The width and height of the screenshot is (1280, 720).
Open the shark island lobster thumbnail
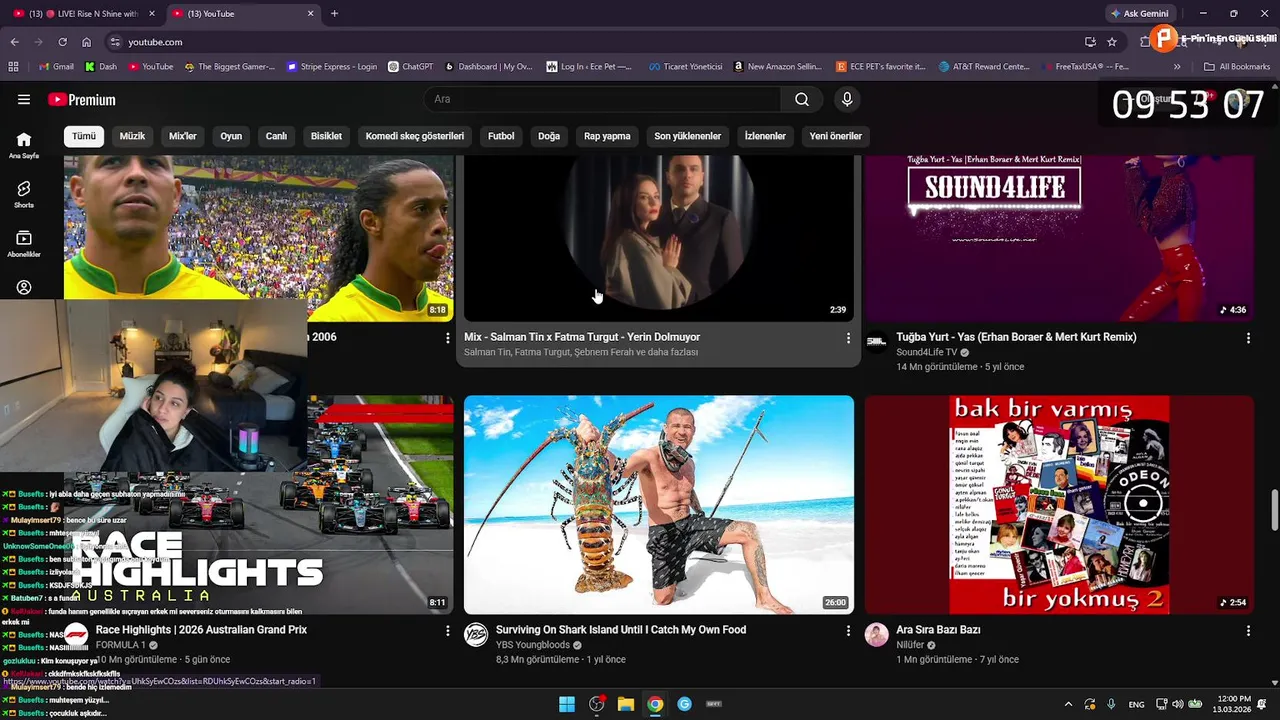point(659,505)
